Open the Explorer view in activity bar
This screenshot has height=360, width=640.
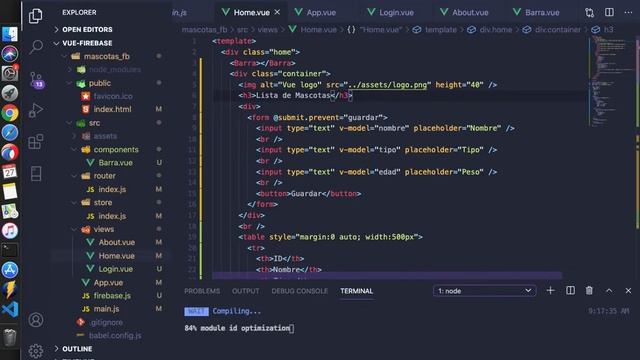click(36, 16)
